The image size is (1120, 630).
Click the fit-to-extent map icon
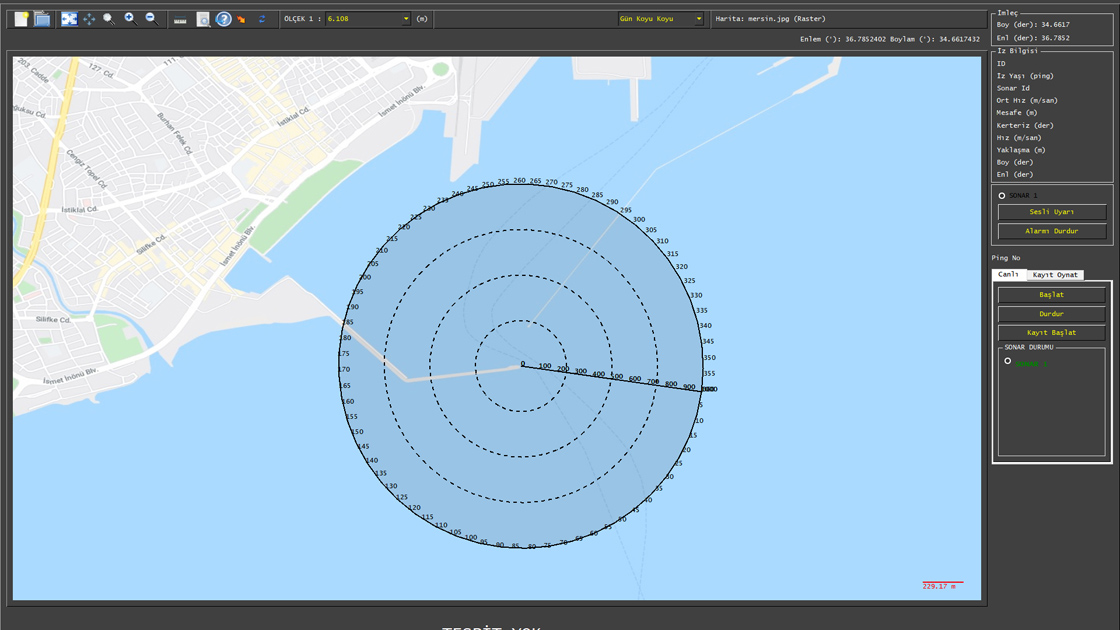point(69,19)
